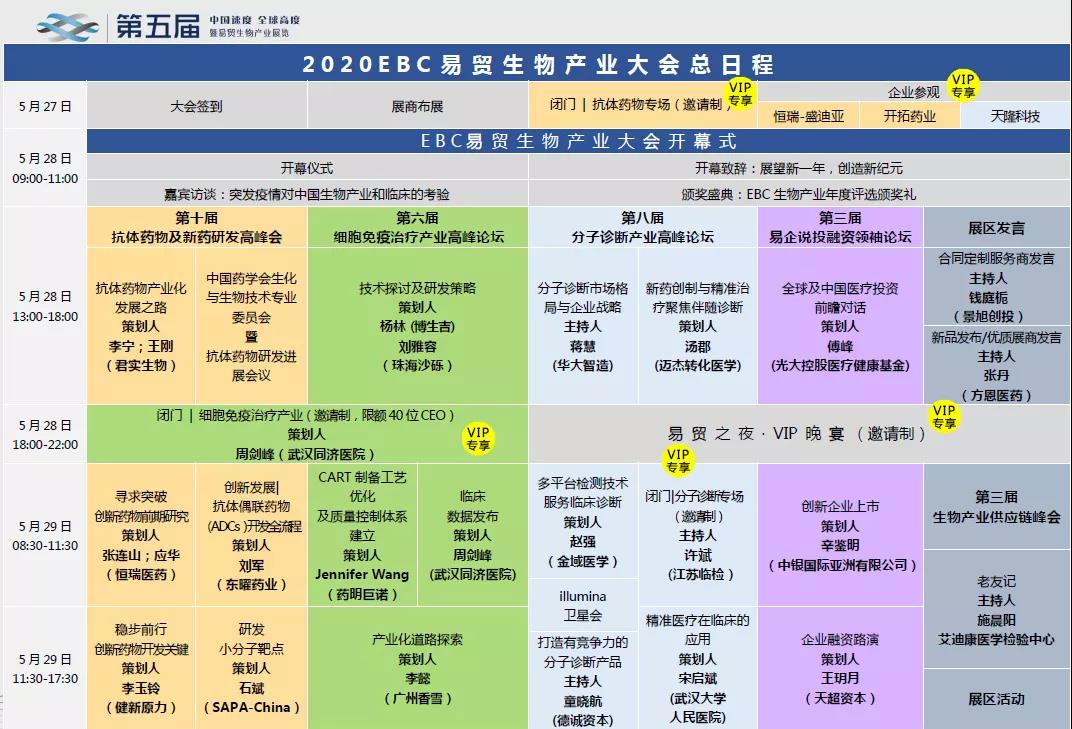Select the 2020EBC易贸生物产业大会总日程 title bar

(537, 65)
